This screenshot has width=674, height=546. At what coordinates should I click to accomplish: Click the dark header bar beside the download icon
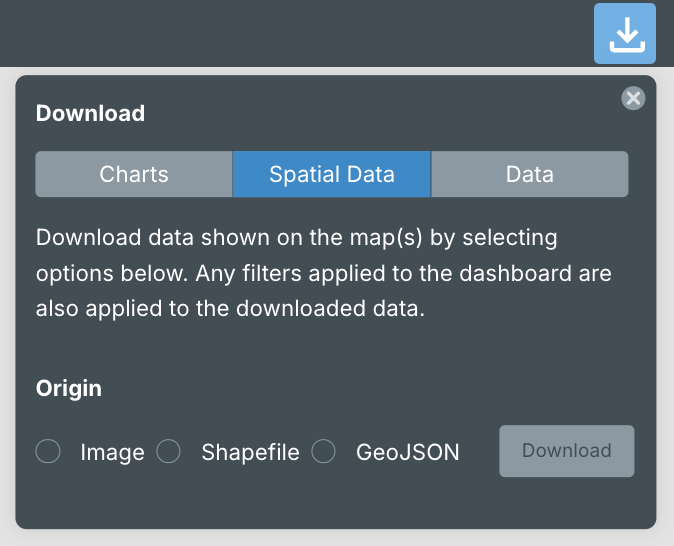pos(300,34)
